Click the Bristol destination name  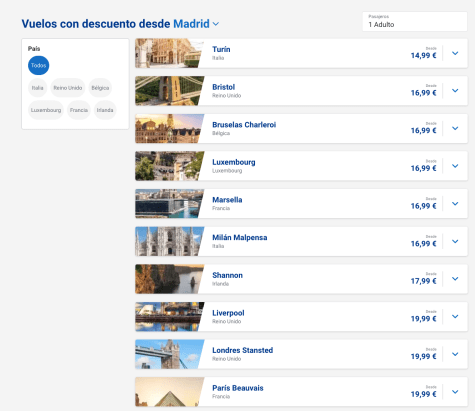tap(224, 87)
